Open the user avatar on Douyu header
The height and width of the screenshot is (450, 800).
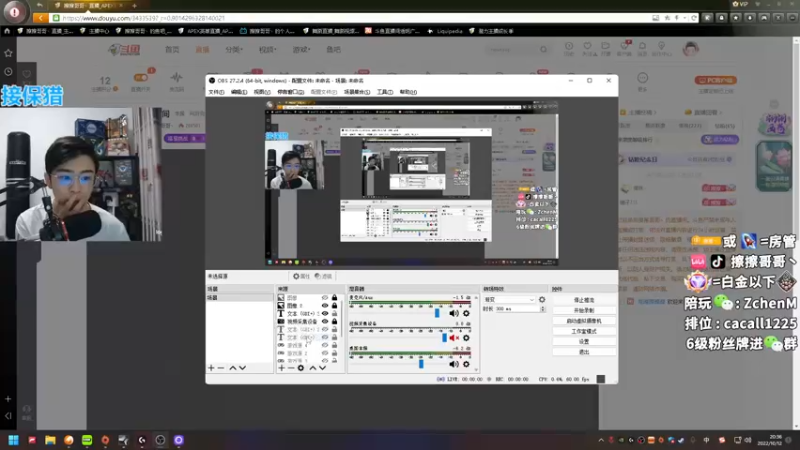(x=691, y=49)
